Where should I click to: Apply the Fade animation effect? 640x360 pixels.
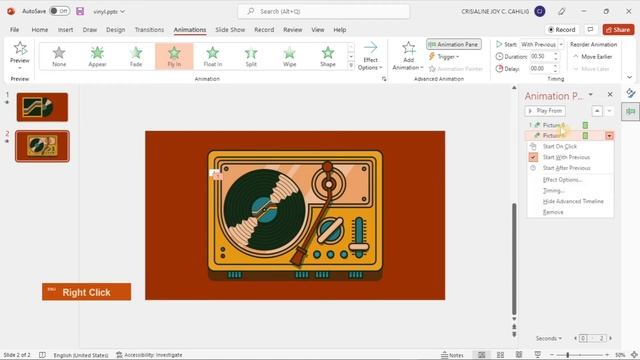point(136,56)
